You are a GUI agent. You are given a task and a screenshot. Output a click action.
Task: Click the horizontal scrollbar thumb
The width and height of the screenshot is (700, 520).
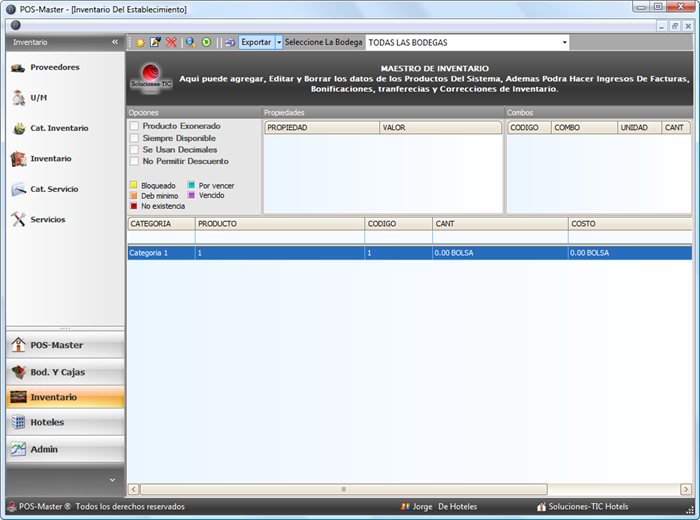point(344,489)
